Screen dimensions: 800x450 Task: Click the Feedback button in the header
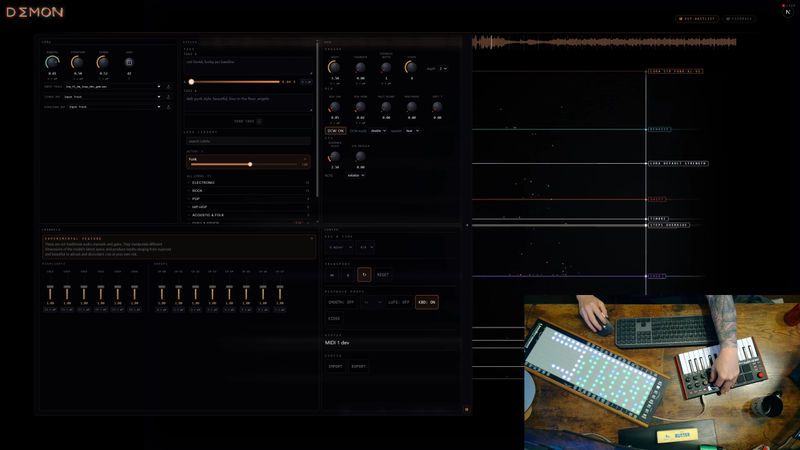pos(739,19)
